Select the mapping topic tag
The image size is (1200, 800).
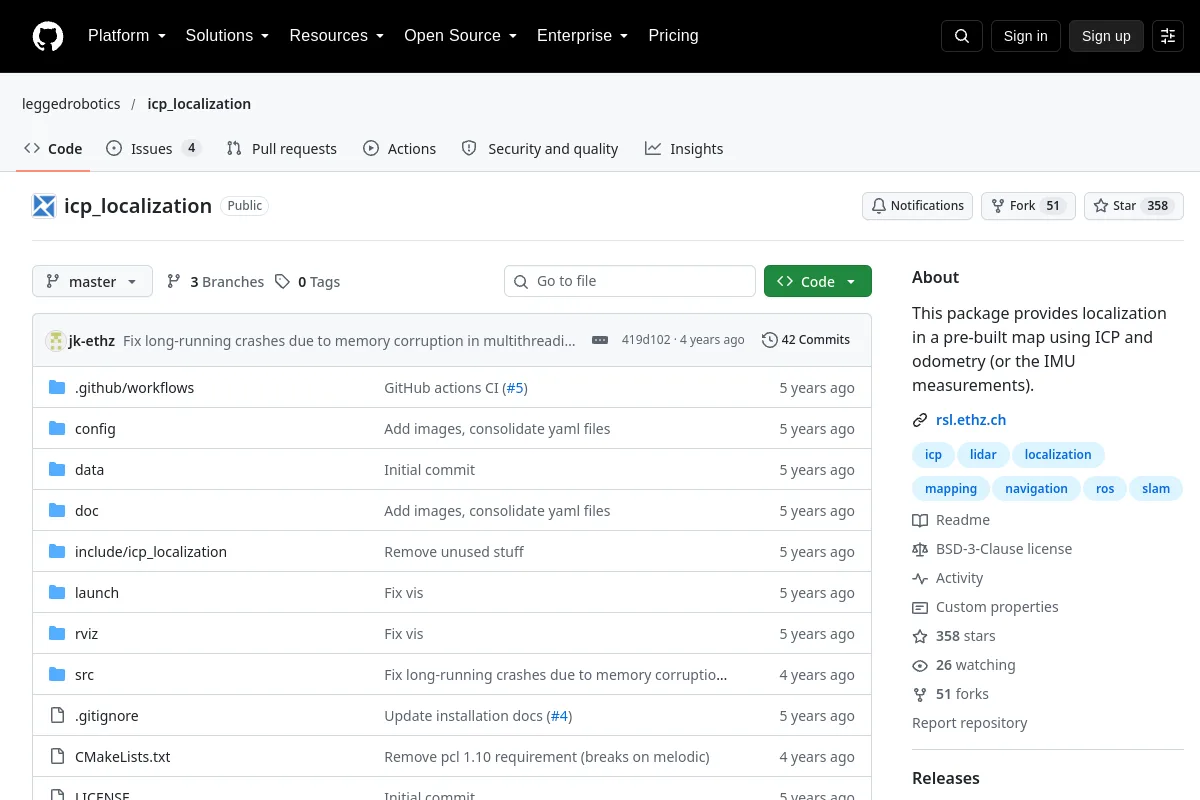(x=951, y=489)
